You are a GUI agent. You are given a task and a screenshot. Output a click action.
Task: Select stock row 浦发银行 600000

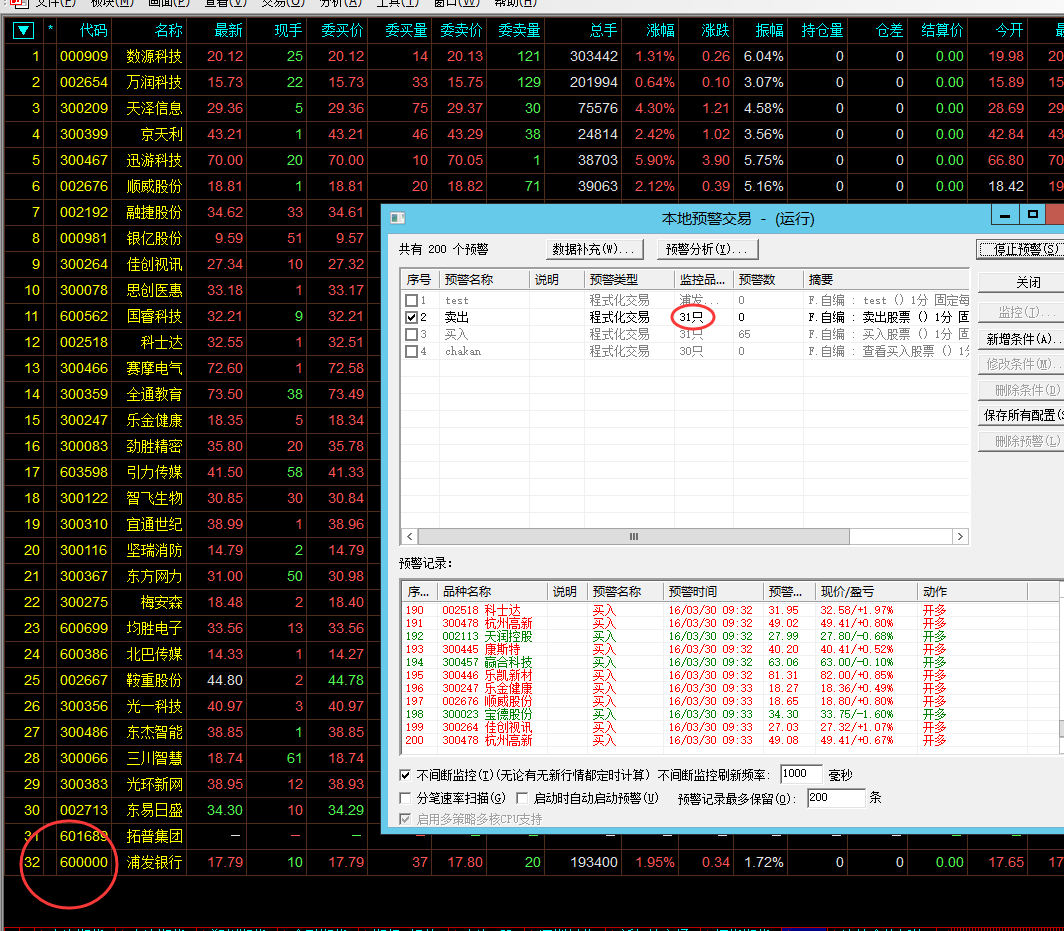coord(155,862)
